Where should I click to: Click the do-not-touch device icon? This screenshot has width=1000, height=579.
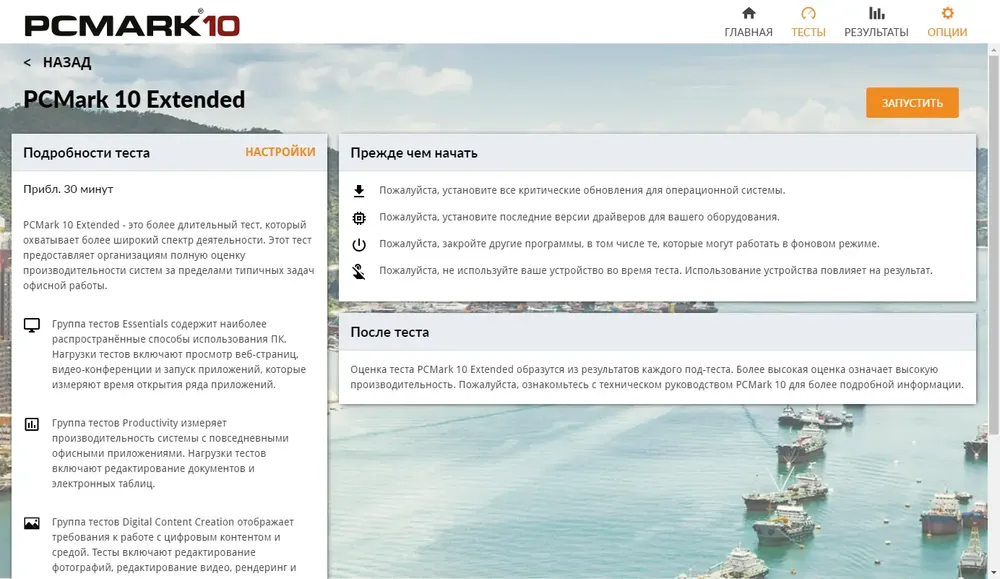359,272
